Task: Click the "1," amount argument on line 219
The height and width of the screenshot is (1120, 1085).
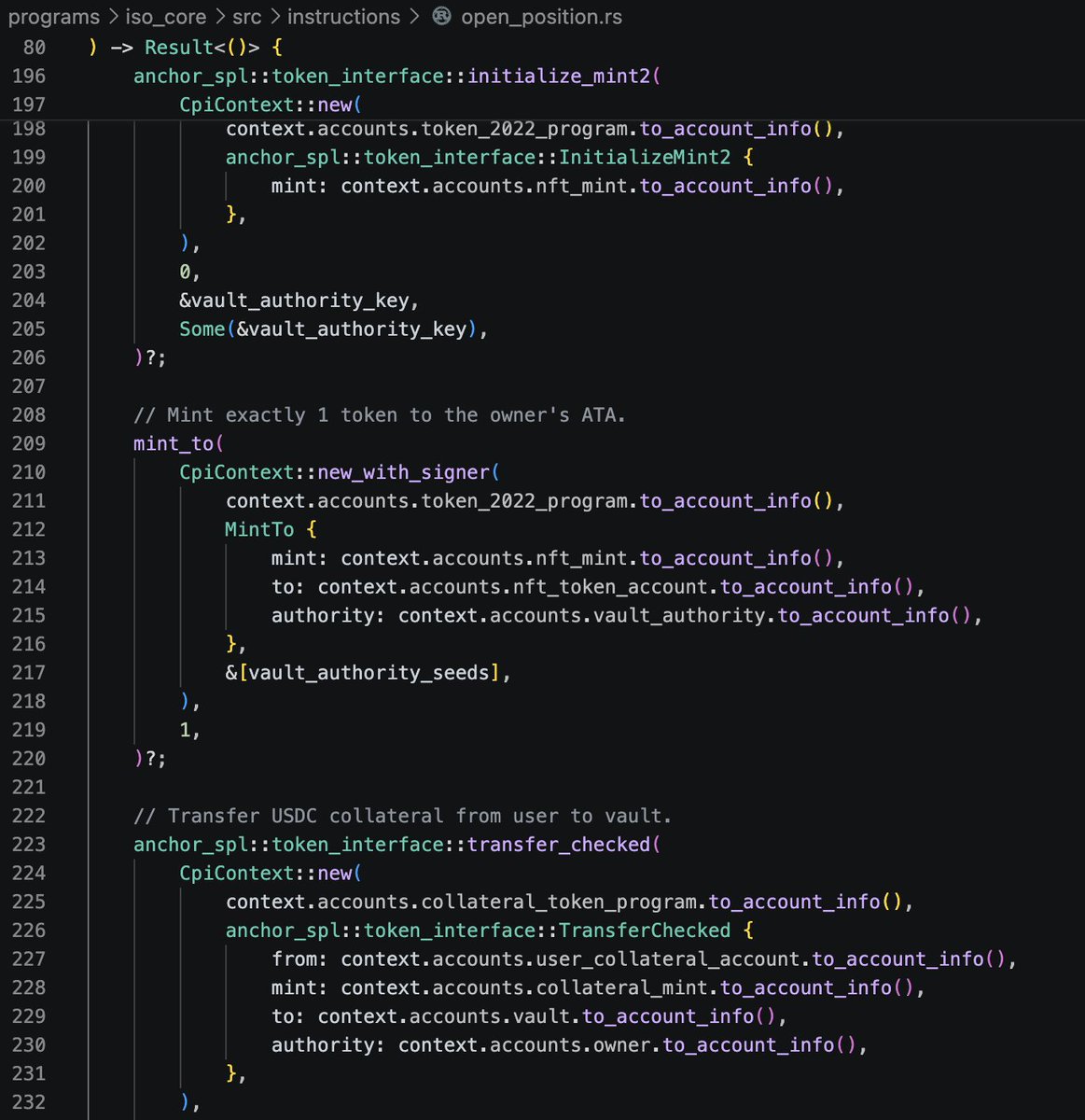Action: [x=189, y=729]
